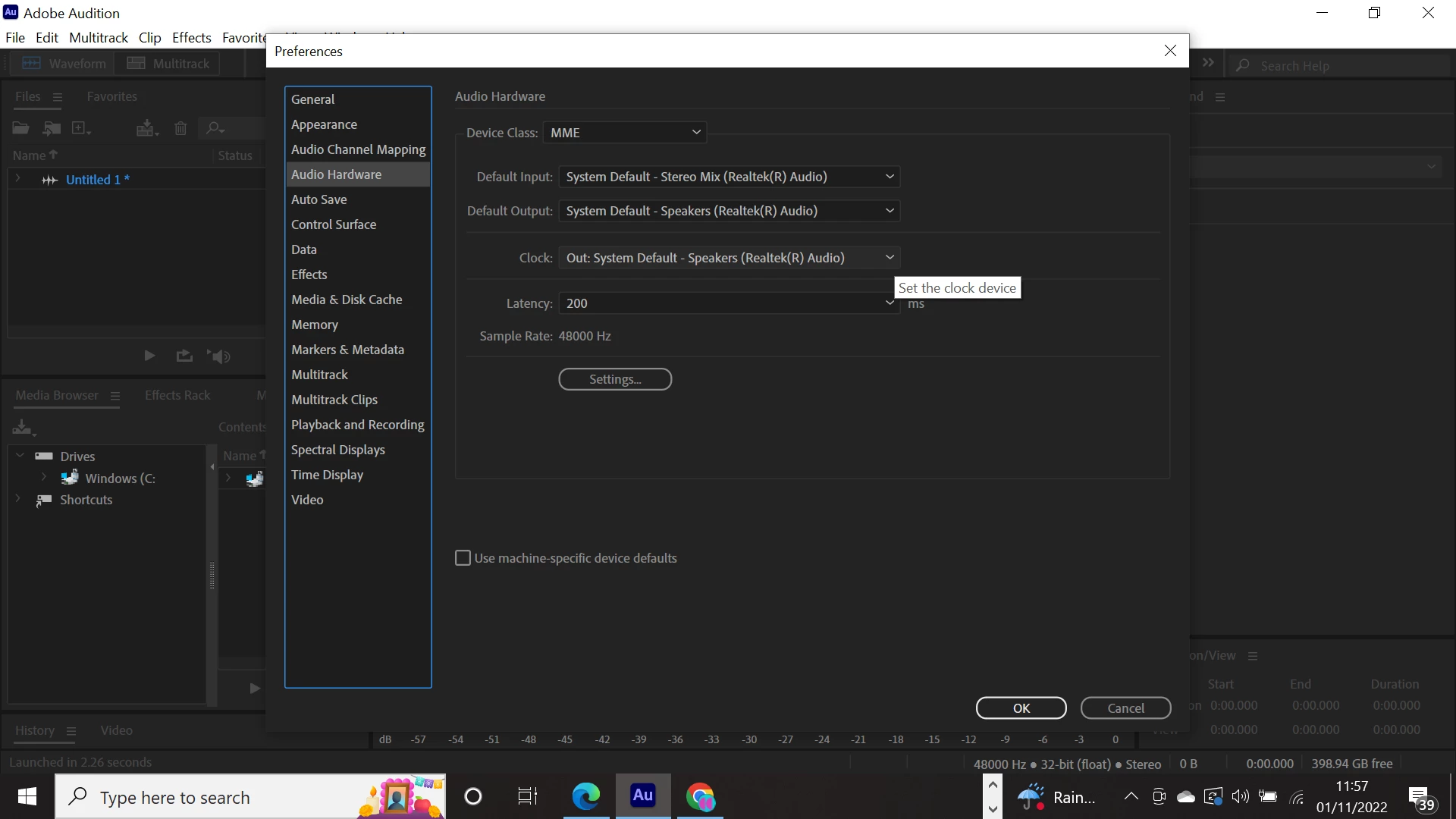Expand the Windows (C:) drive tree item
Image resolution: width=1456 pixels, height=819 pixels.
coord(44,478)
